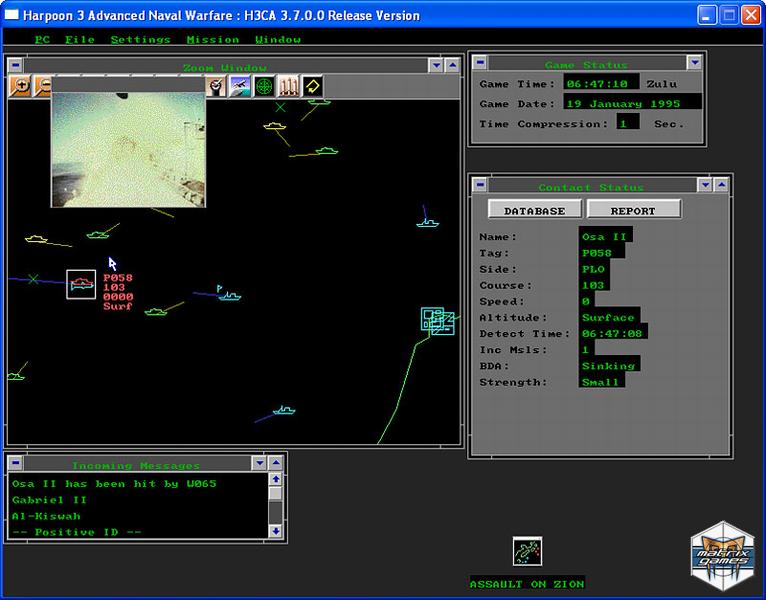Open the Assault on Zion scenario icon

527,551
